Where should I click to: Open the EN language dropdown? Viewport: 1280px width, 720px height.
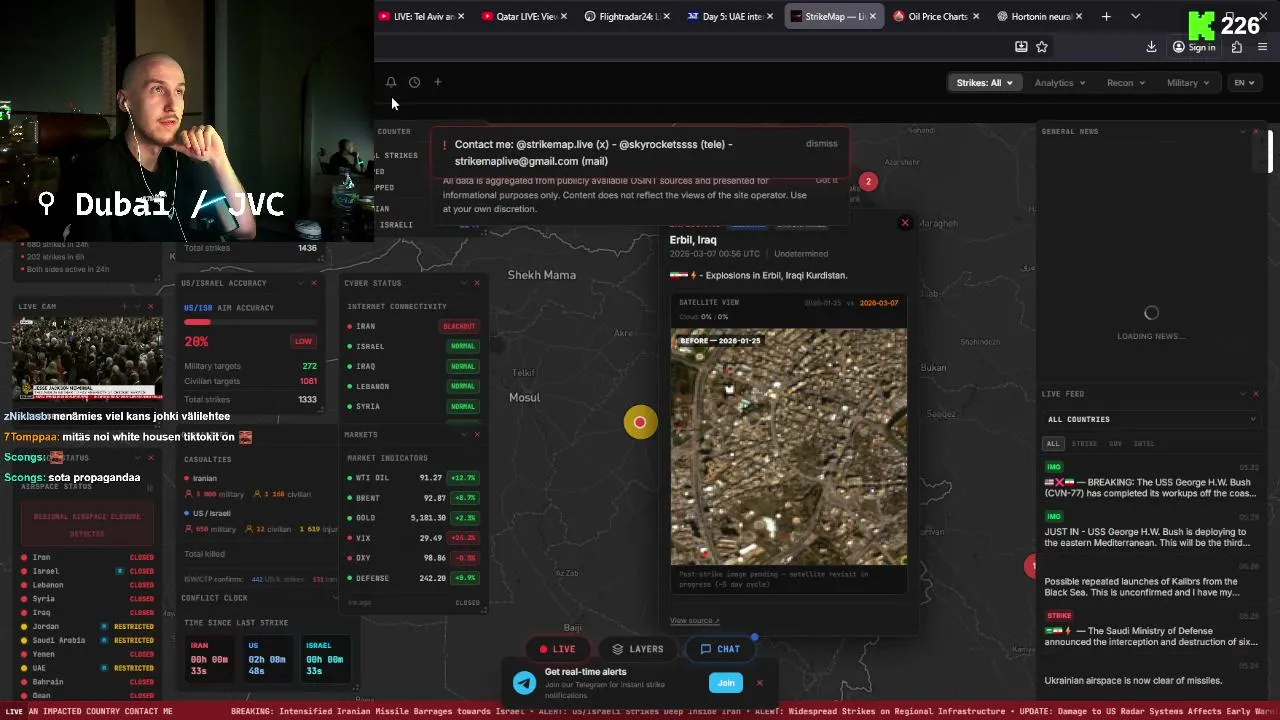pyautogui.click(x=1245, y=83)
